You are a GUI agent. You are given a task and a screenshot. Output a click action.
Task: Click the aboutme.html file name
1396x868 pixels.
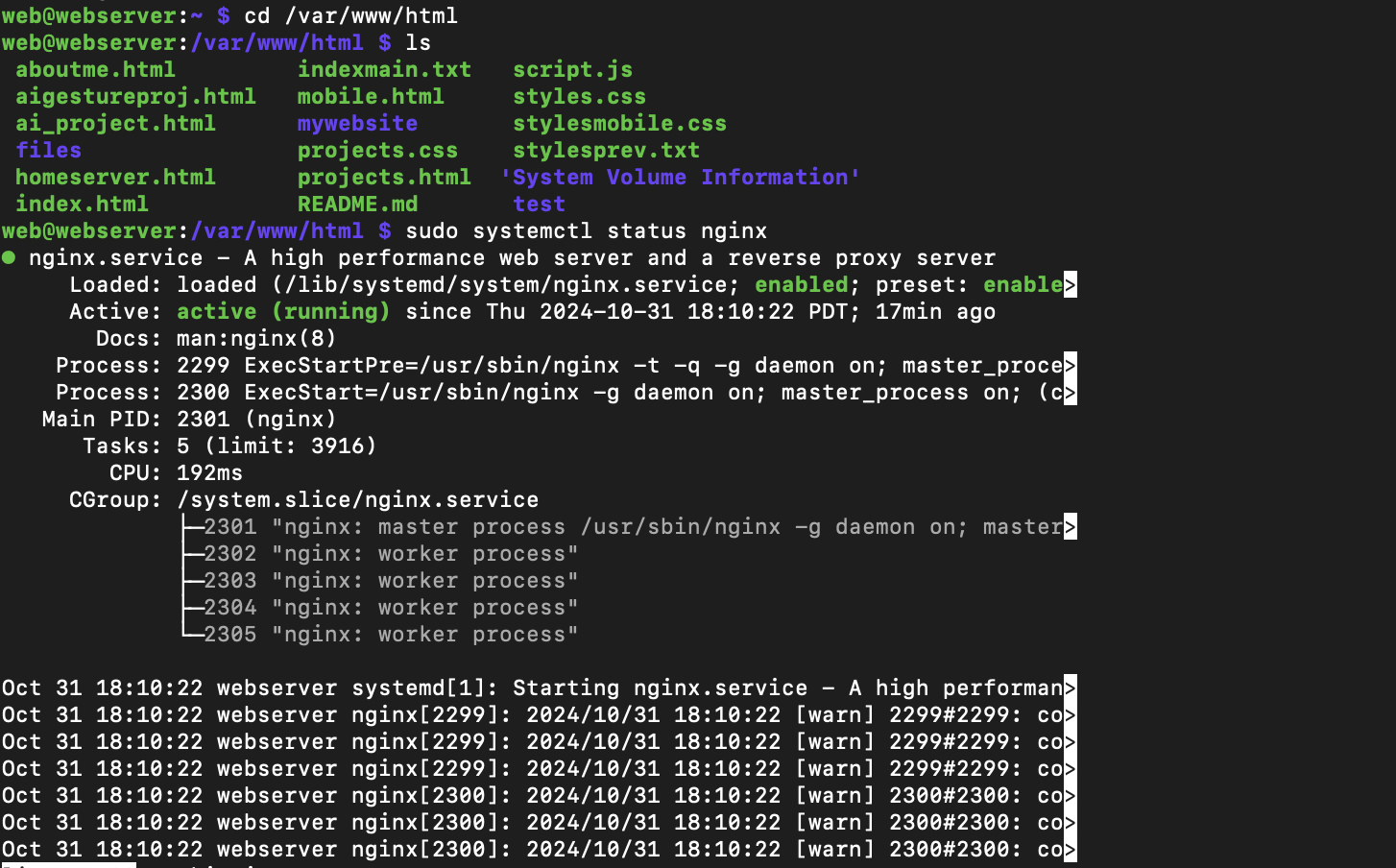95,69
